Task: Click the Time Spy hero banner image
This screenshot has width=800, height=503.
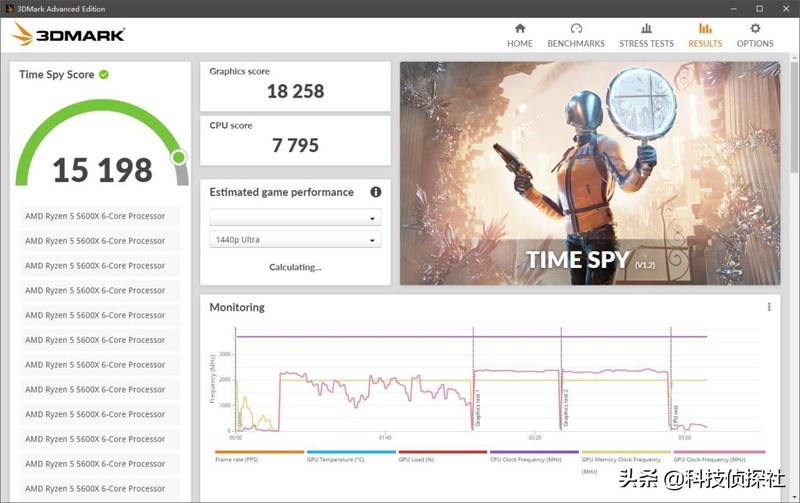Action: pyautogui.click(x=589, y=173)
